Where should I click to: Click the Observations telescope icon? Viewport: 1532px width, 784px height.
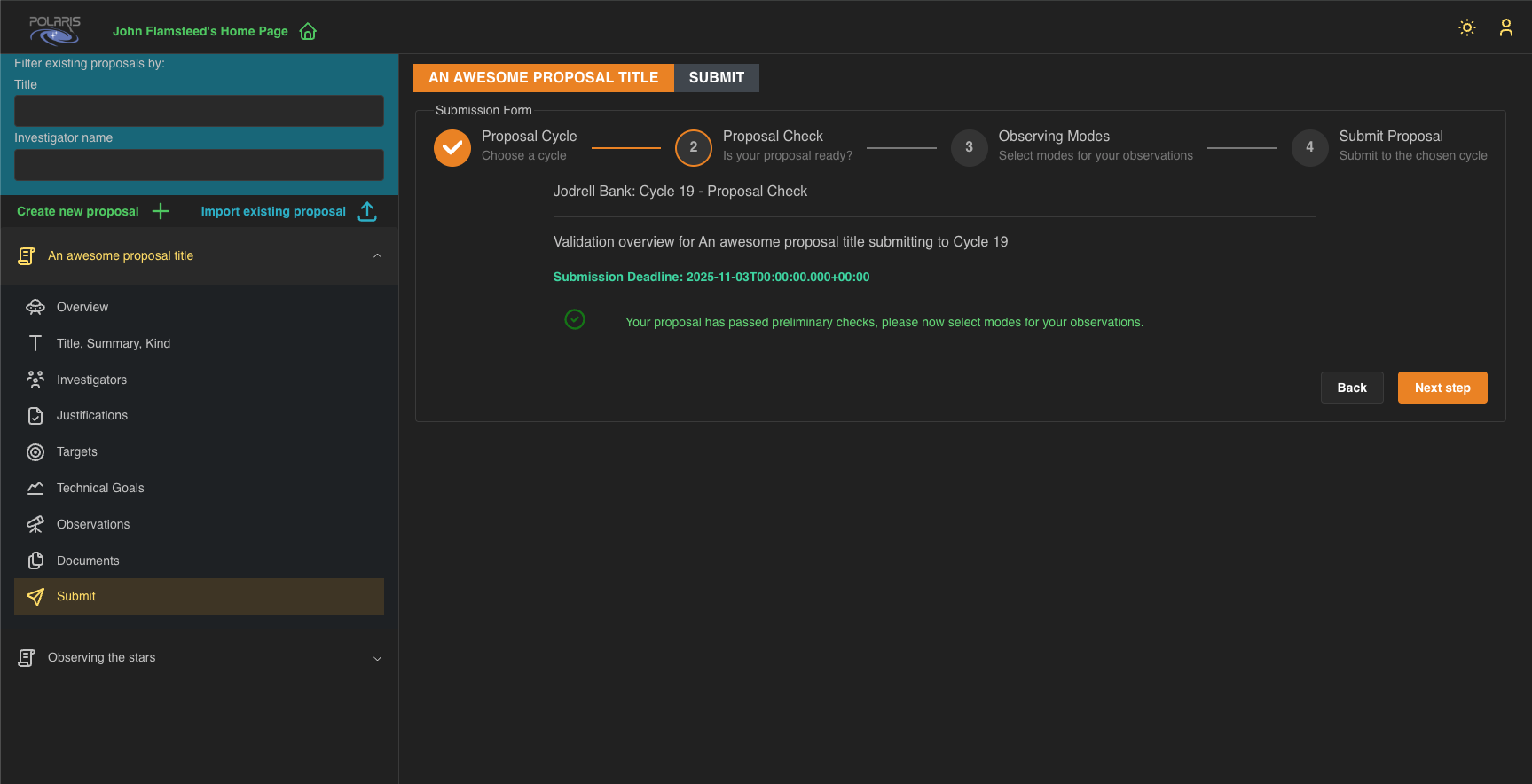pyautogui.click(x=35, y=525)
